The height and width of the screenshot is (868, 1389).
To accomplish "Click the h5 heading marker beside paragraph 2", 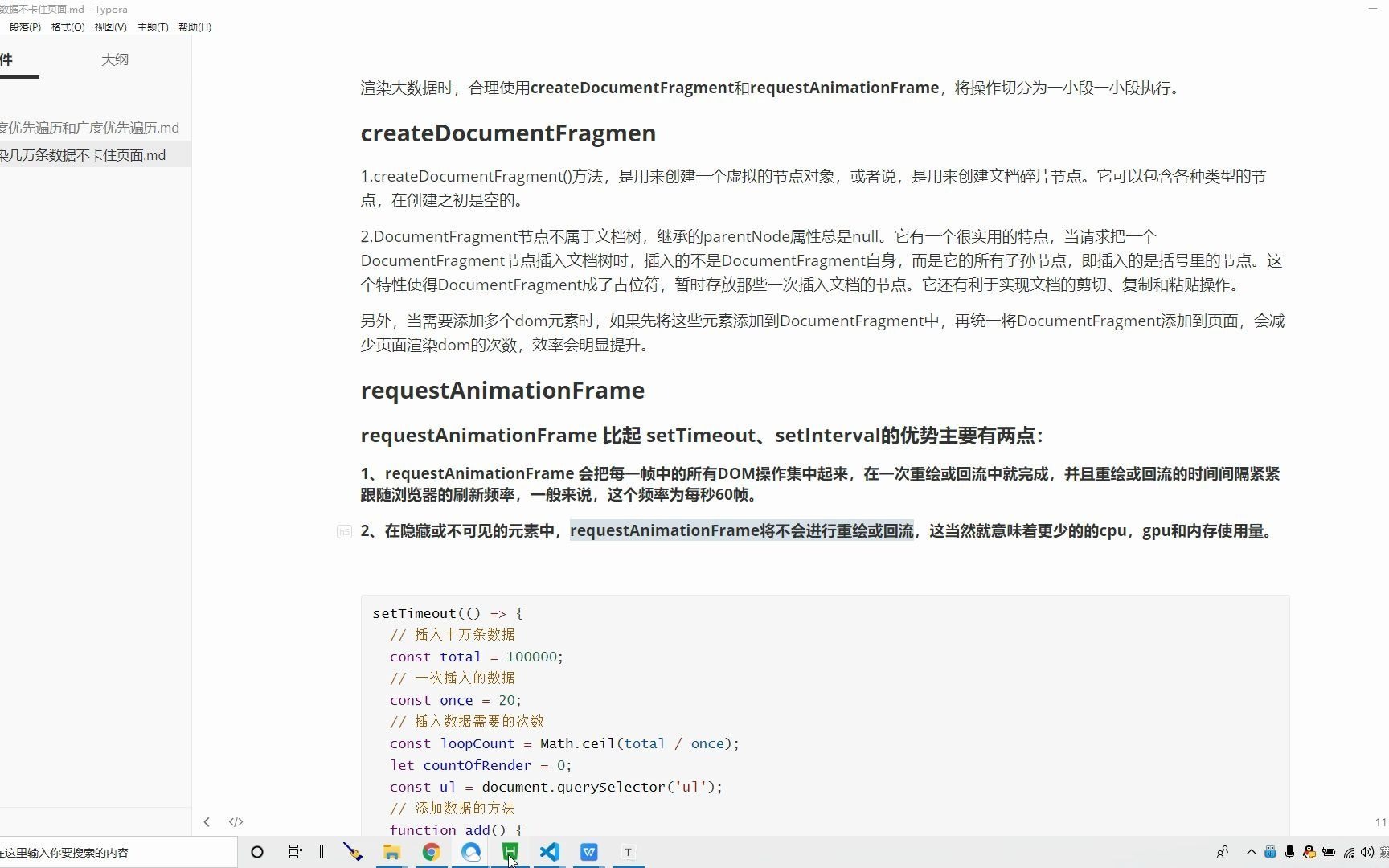I will (x=344, y=531).
